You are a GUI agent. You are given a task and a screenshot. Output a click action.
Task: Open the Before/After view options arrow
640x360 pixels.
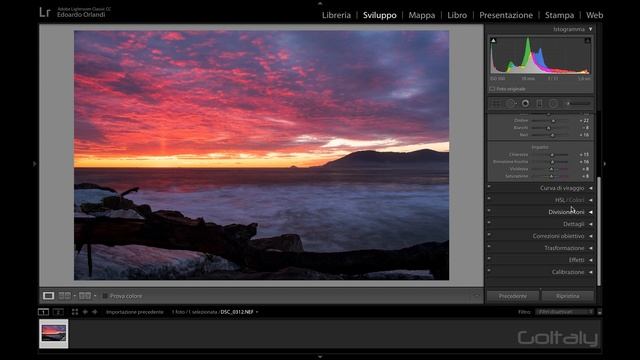[x=75, y=296]
